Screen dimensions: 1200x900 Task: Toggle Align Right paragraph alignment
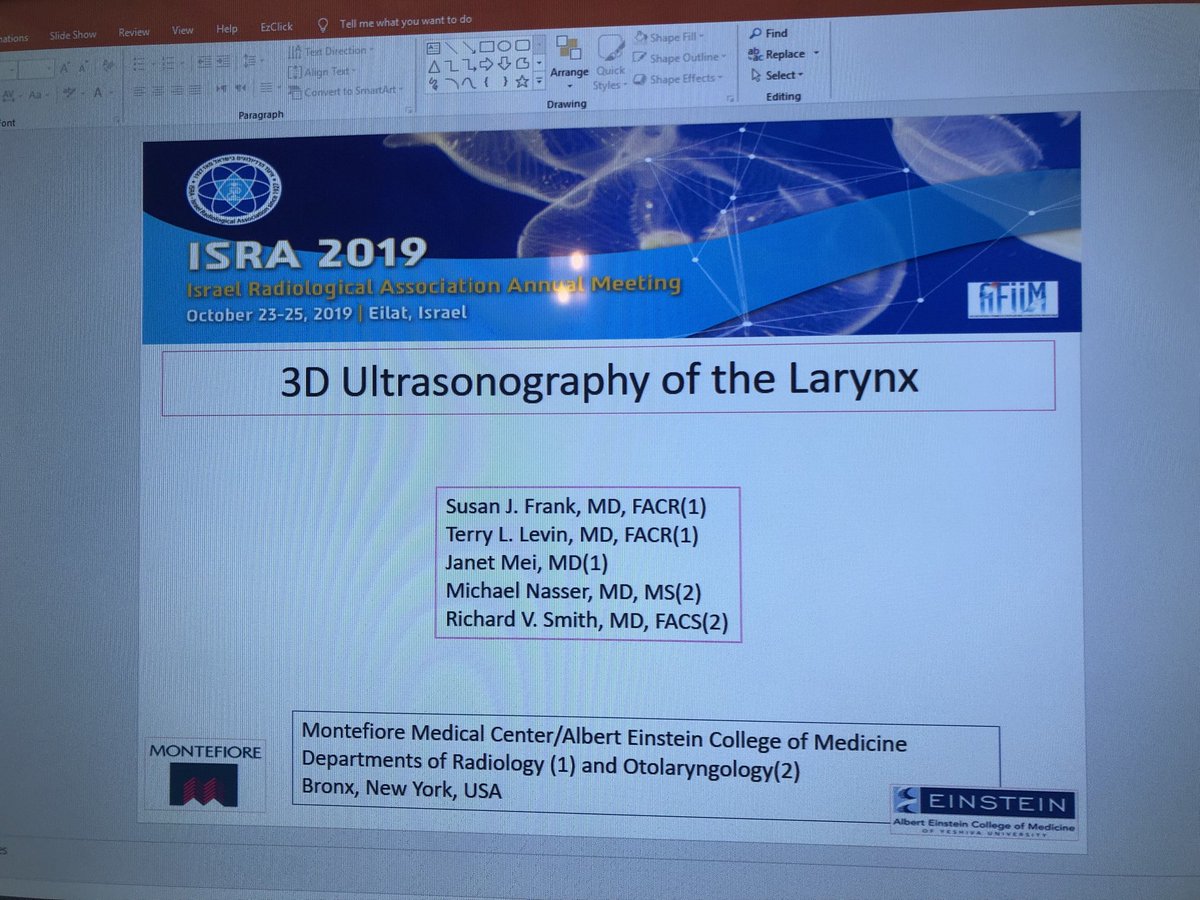[176, 91]
